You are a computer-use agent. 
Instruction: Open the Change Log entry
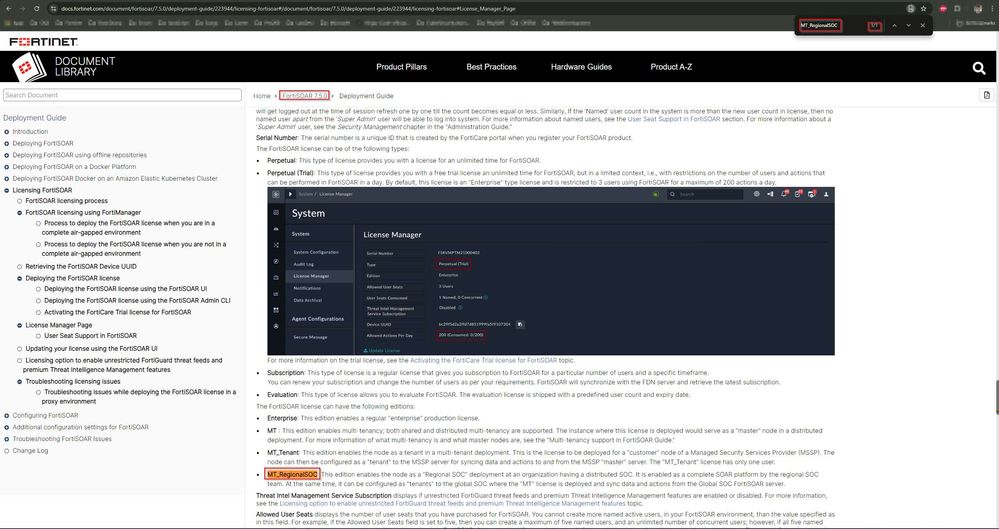pyautogui.click(x=30, y=451)
